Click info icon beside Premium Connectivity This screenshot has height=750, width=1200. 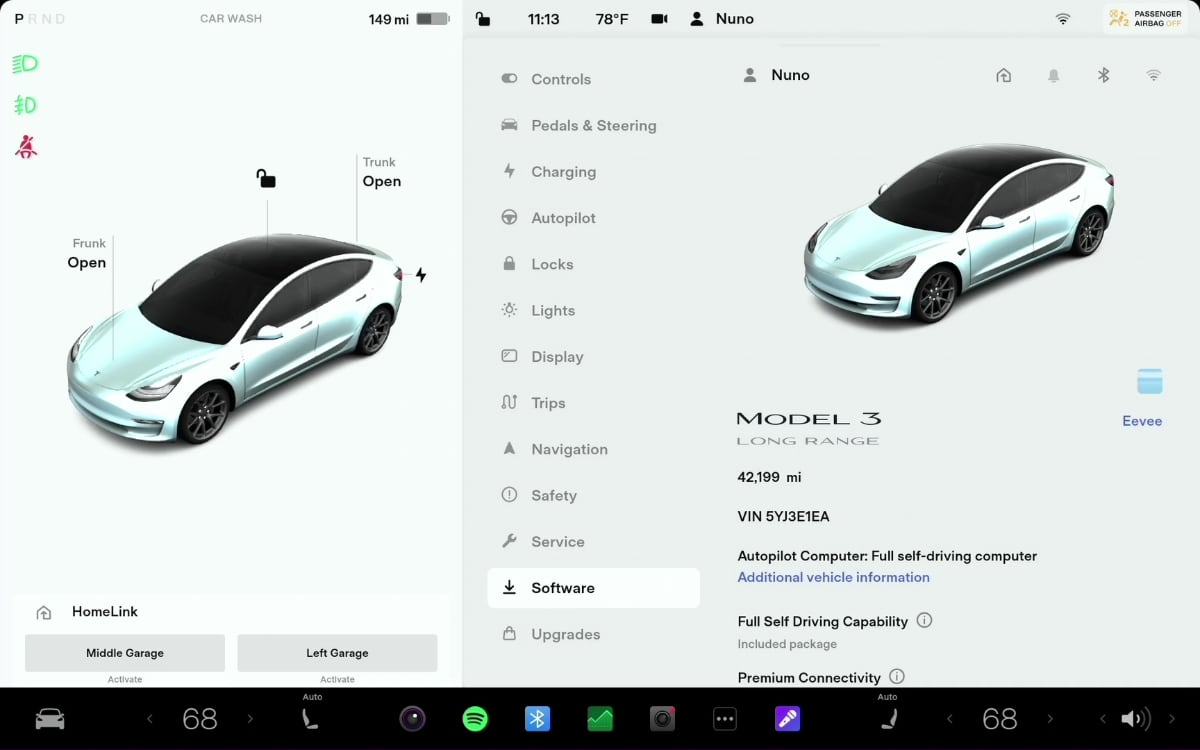pos(897,677)
